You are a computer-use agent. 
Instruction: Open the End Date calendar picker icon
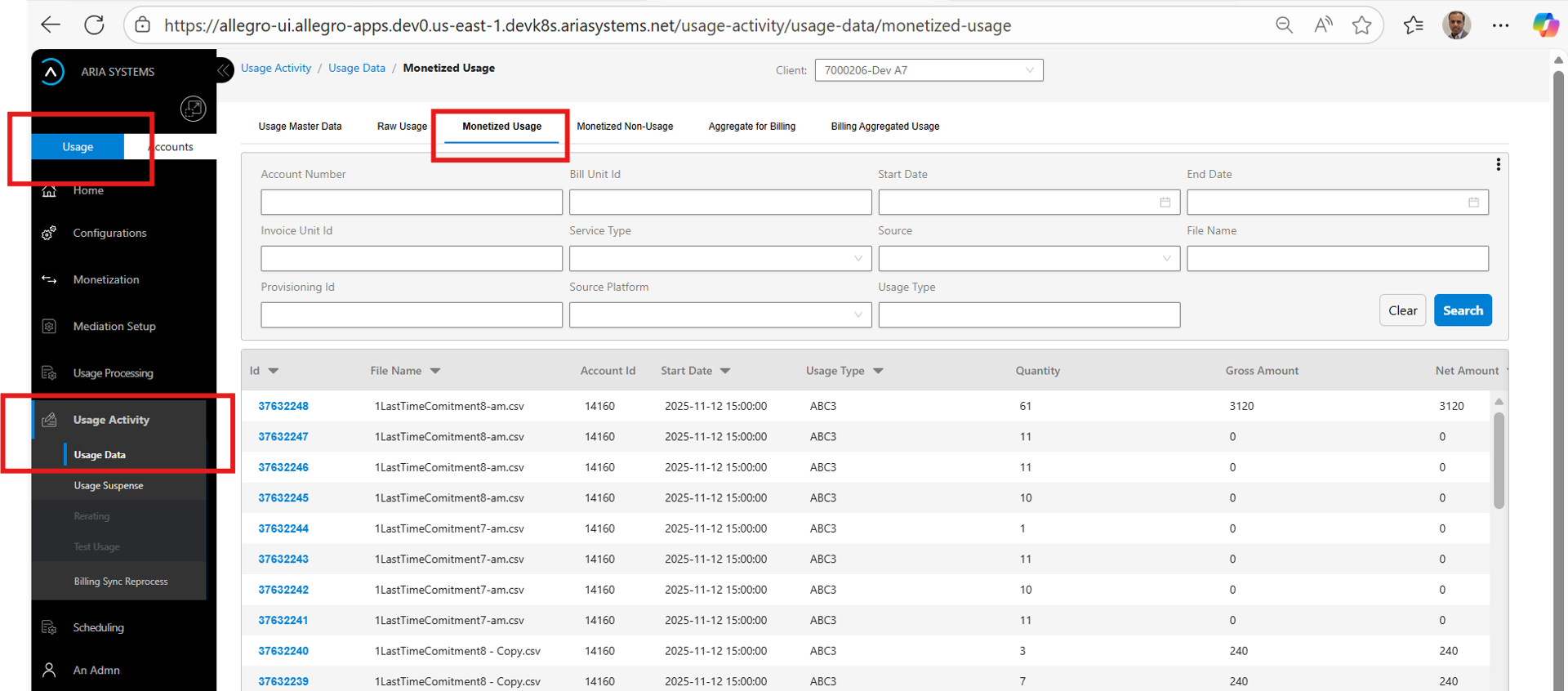coord(1473,203)
